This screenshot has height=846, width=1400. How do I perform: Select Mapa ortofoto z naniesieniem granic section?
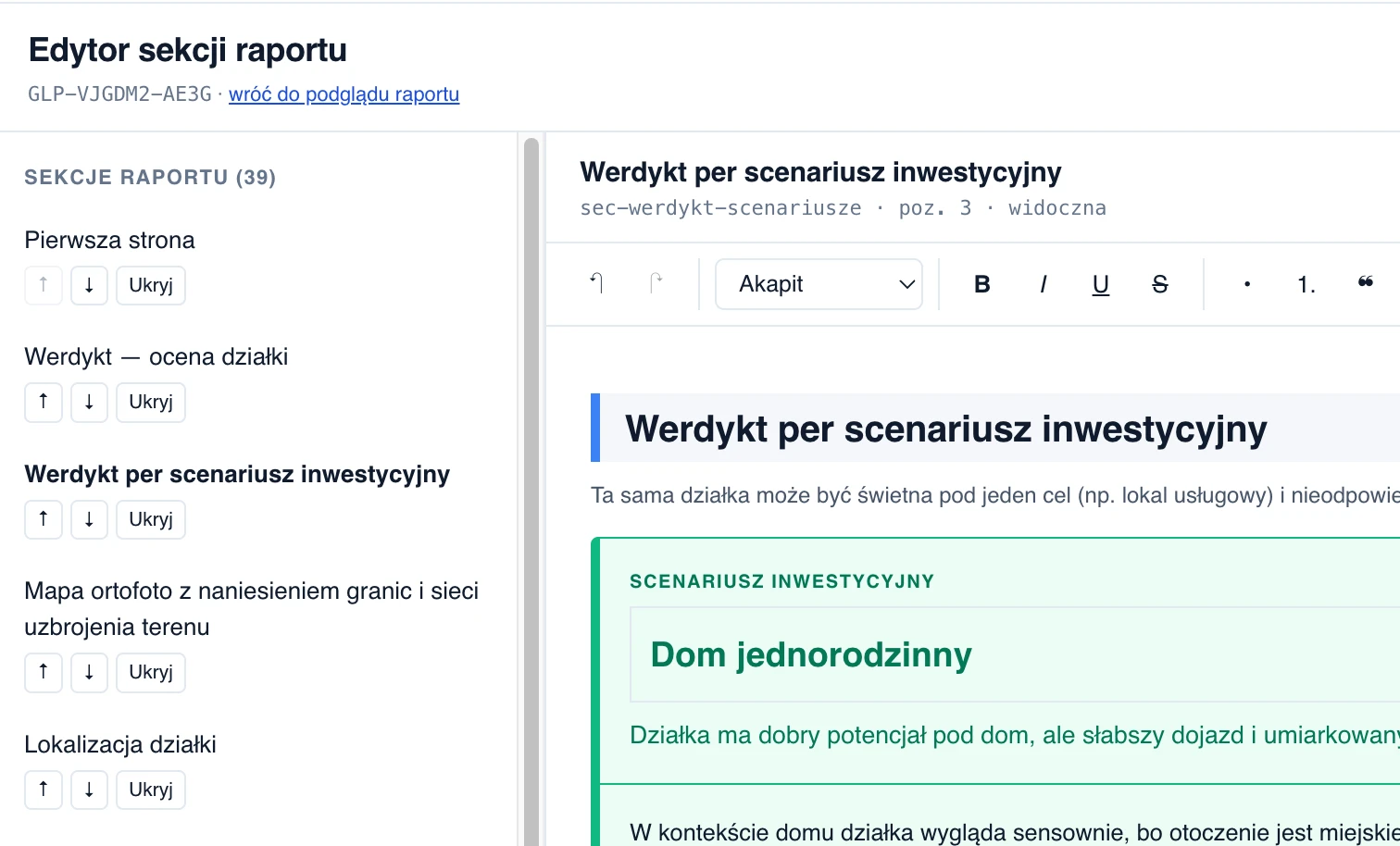tap(252, 609)
